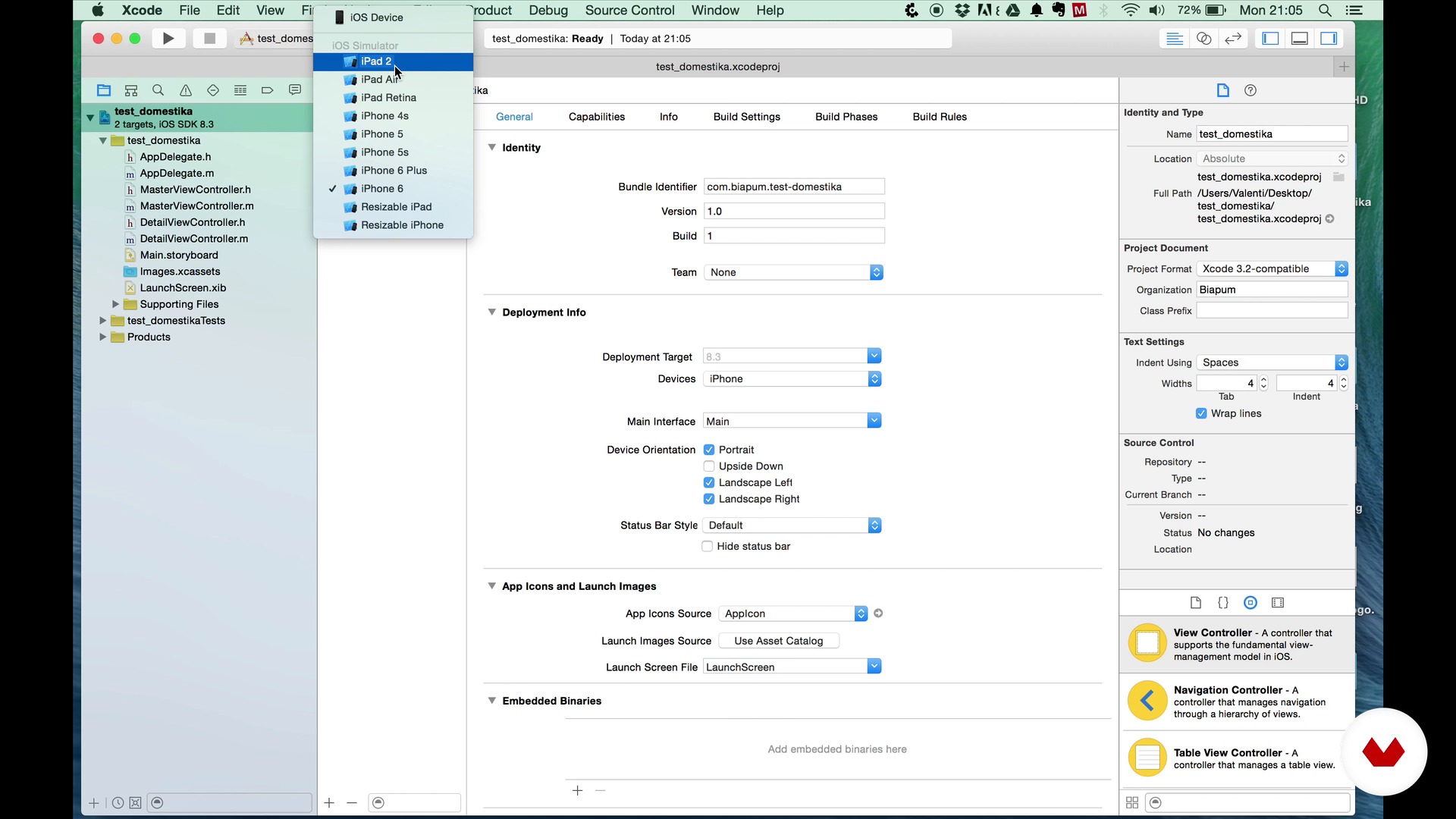
Task: Toggle Wrap lines checkbox
Action: [1201, 413]
